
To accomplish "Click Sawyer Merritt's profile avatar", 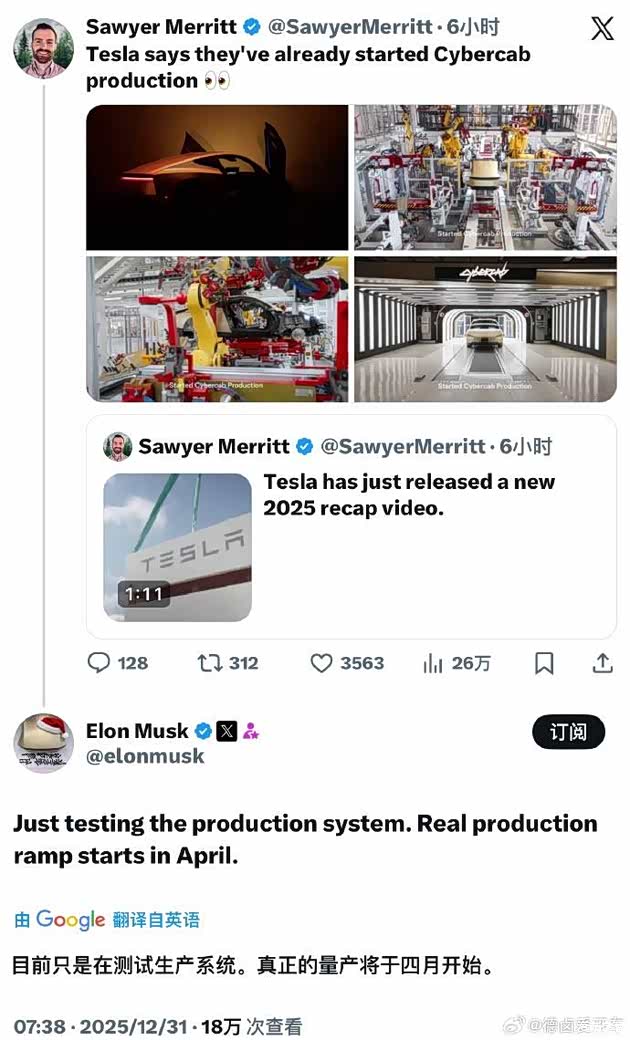I will pyautogui.click(x=43, y=47).
